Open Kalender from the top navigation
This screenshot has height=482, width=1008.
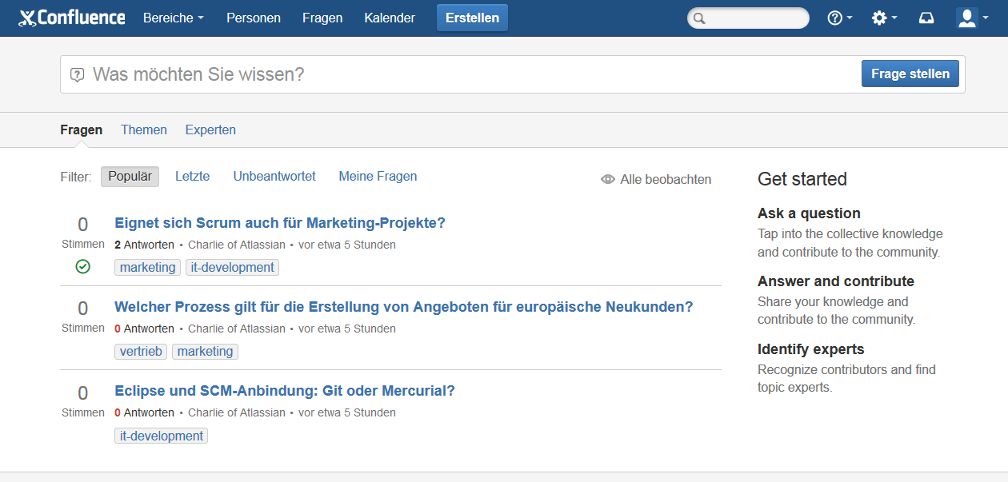click(x=389, y=18)
